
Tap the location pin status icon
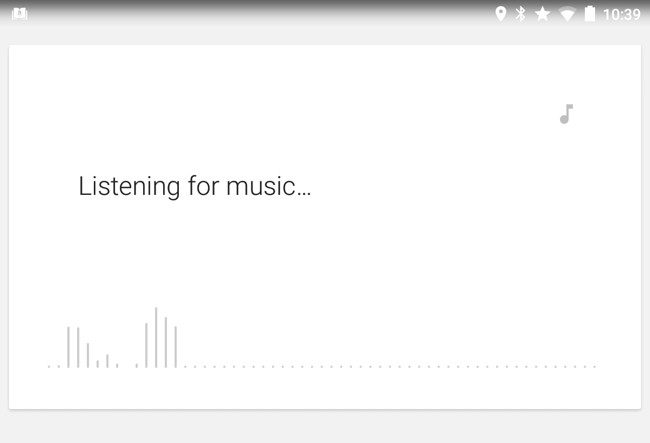point(500,14)
